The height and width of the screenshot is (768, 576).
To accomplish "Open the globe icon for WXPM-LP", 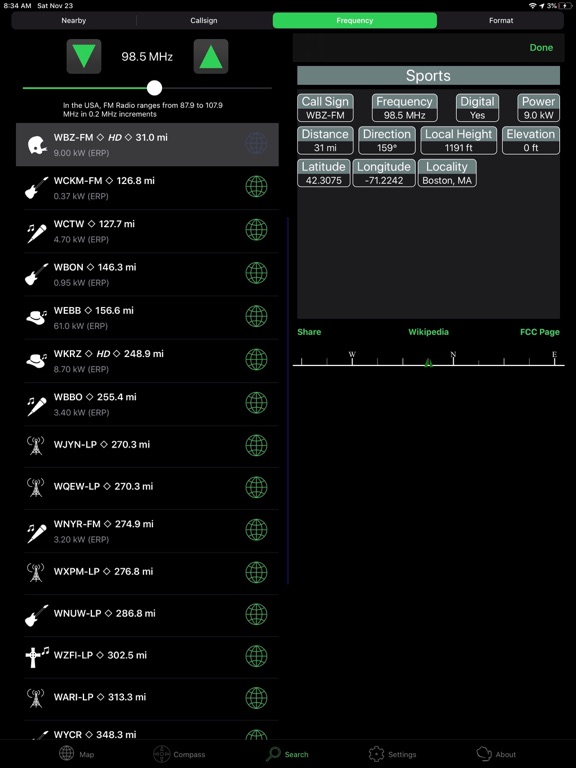I will click(x=256, y=572).
